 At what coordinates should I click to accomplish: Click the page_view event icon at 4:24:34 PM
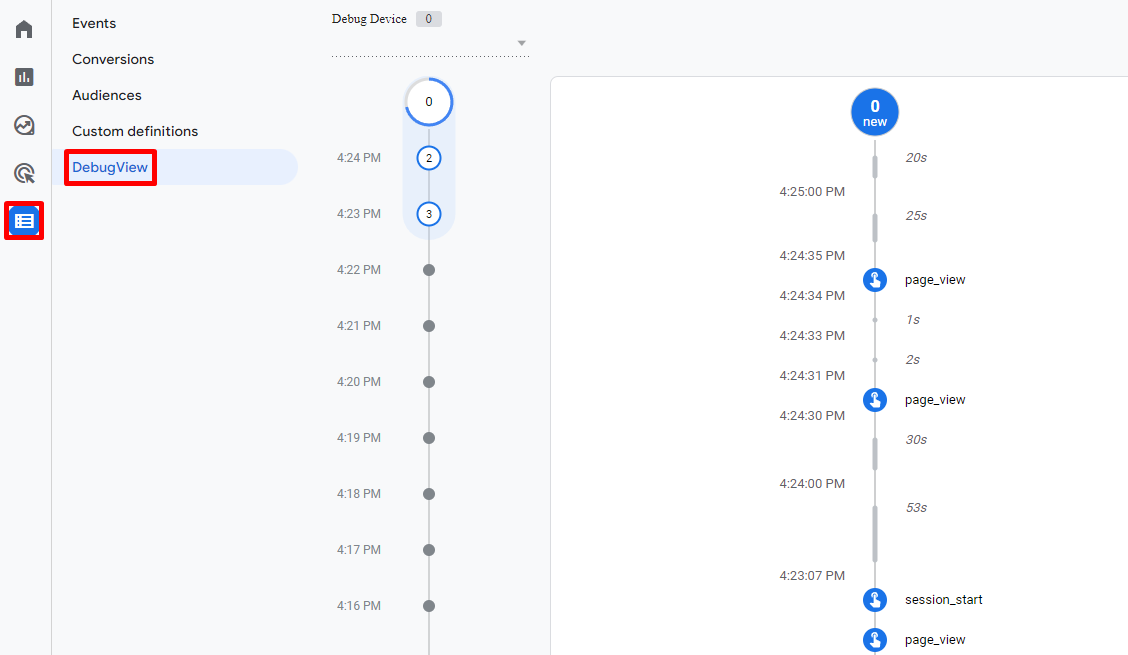875,280
